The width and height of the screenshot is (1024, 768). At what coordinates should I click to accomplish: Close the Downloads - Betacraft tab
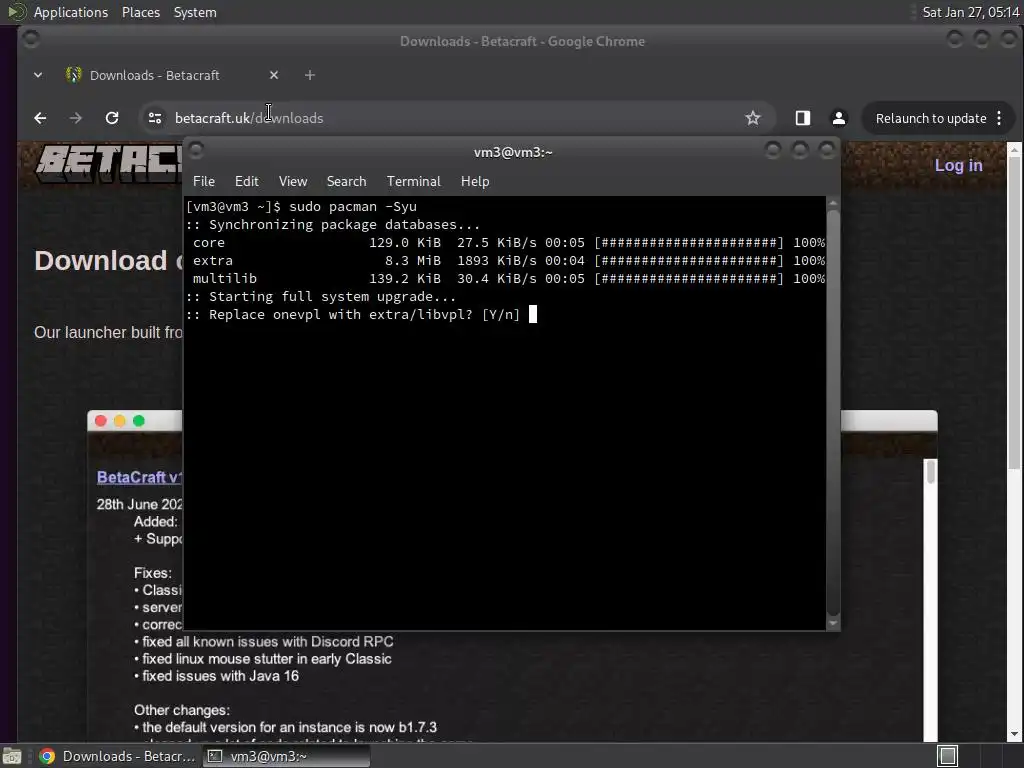coord(274,75)
